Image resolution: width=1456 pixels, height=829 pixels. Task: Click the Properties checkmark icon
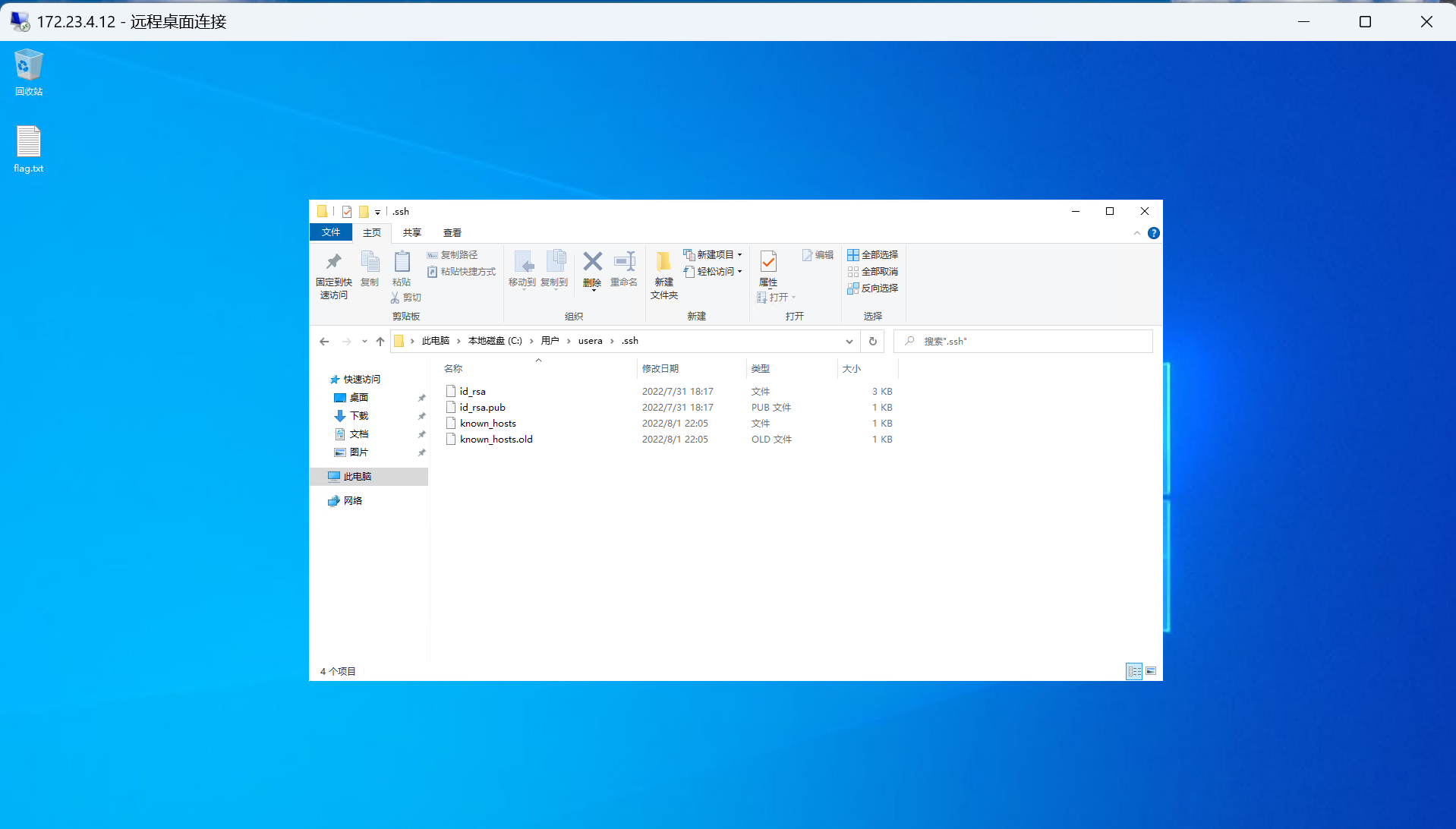(x=768, y=262)
